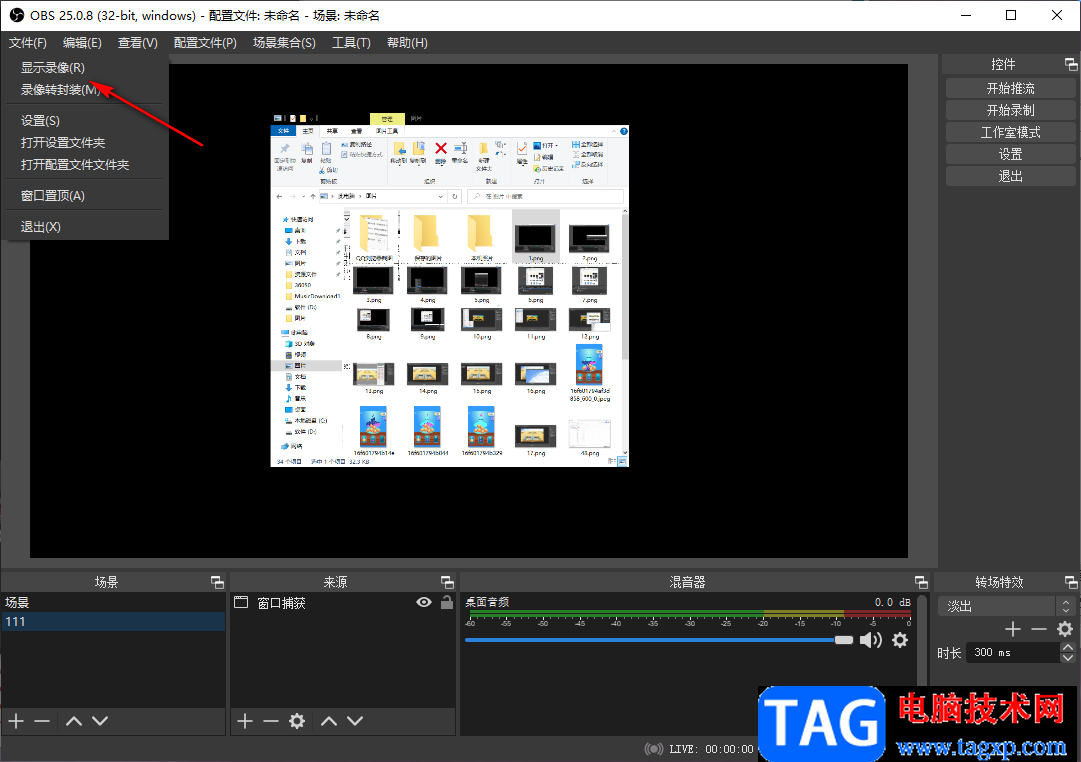Hide the 窗口捕获 source via the eye icon

424,602
